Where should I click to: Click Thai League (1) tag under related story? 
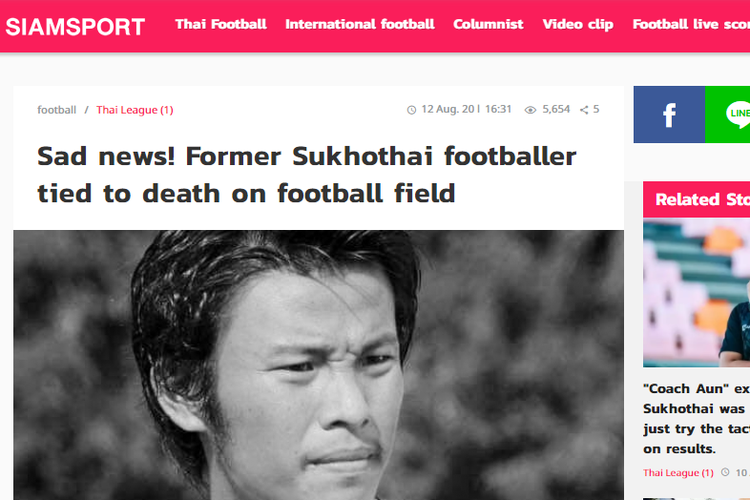pos(678,473)
